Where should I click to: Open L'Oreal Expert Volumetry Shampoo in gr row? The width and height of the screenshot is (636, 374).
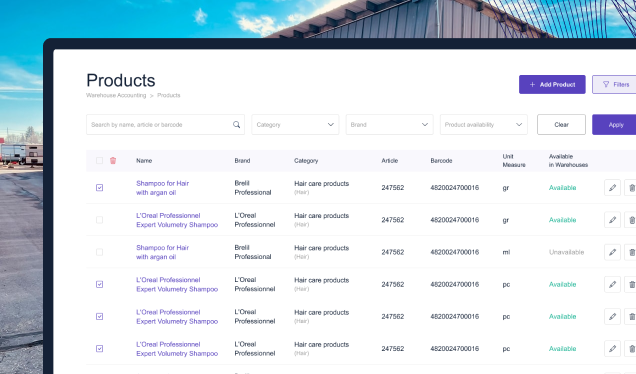click(177, 220)
